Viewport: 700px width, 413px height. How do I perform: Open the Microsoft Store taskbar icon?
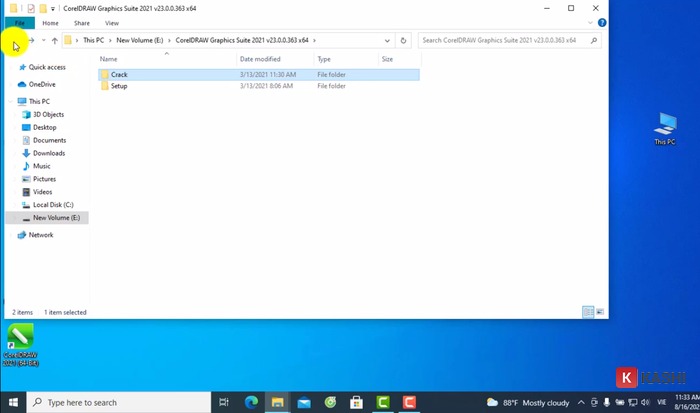click(356, 402)
